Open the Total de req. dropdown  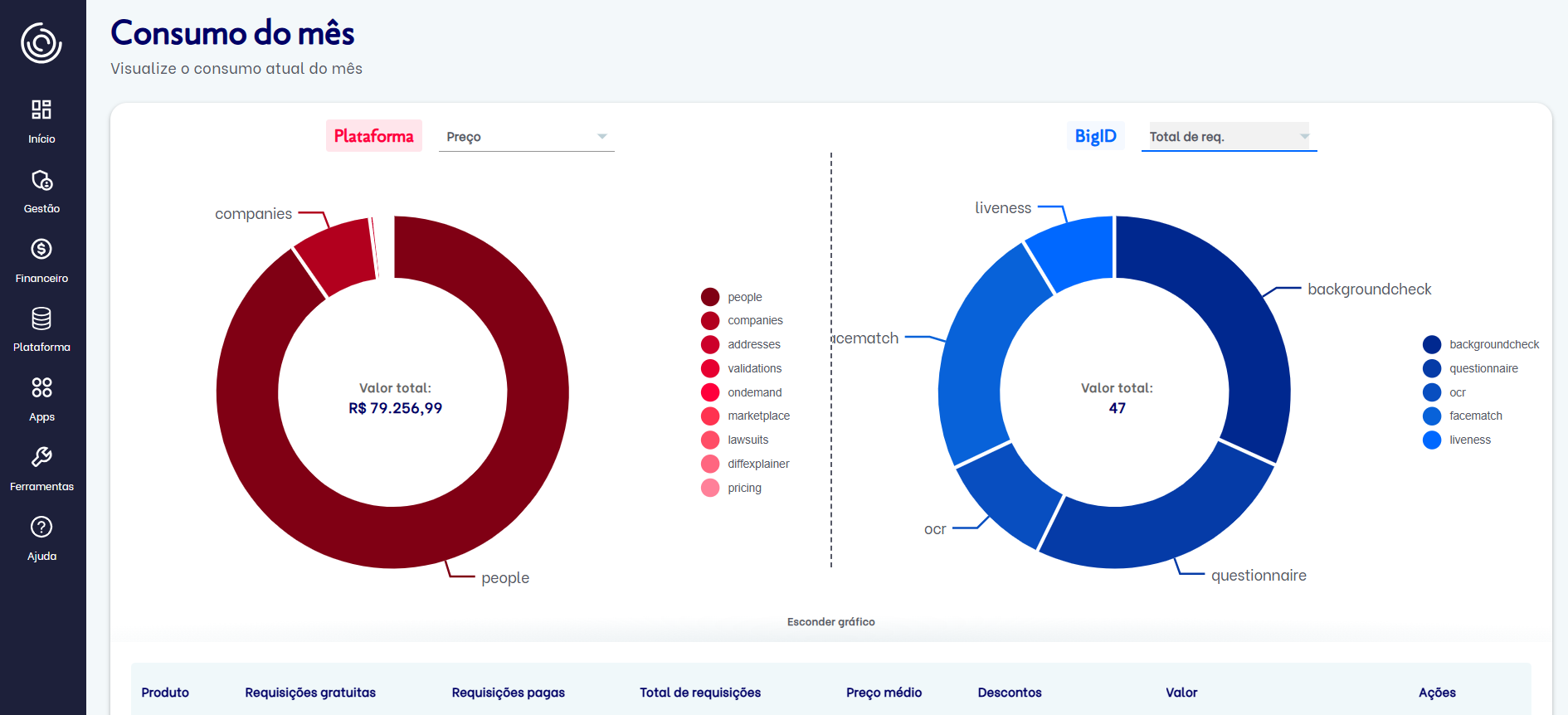(x=1229, y=137)
